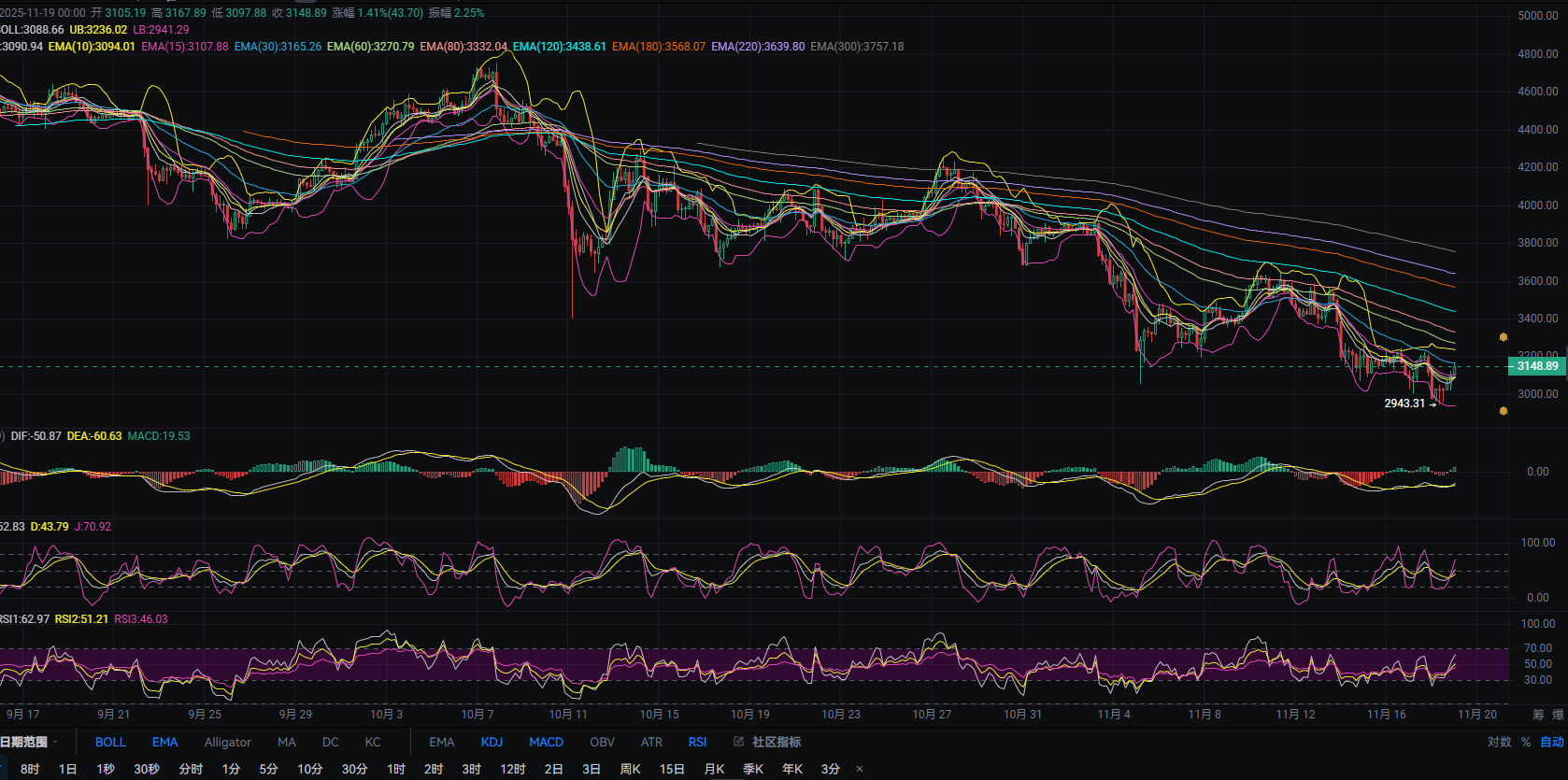Click the current price label 3148.89

[x=1537, y=366]
